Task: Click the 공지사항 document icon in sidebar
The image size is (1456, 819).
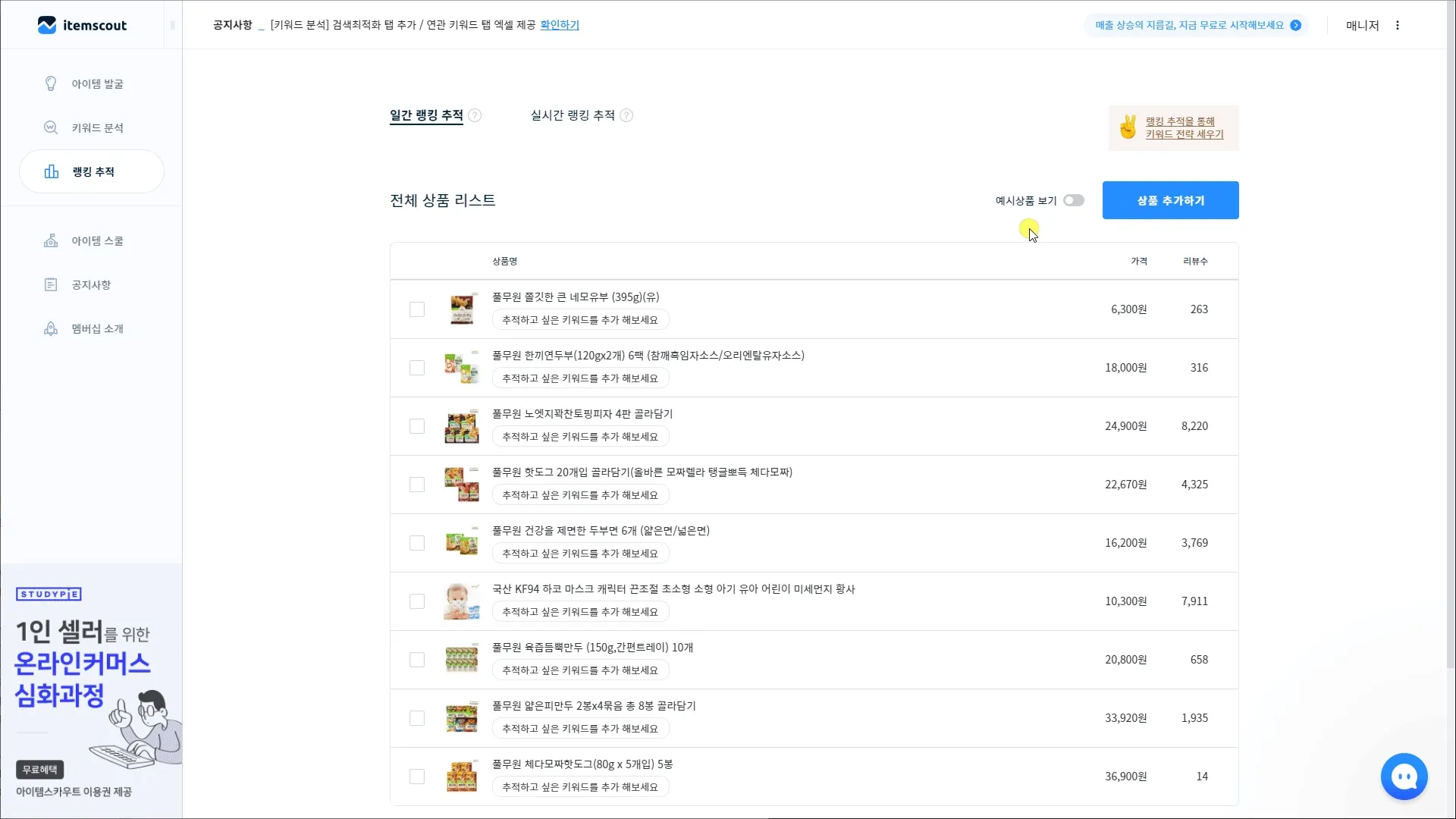Action: point(51,284)
